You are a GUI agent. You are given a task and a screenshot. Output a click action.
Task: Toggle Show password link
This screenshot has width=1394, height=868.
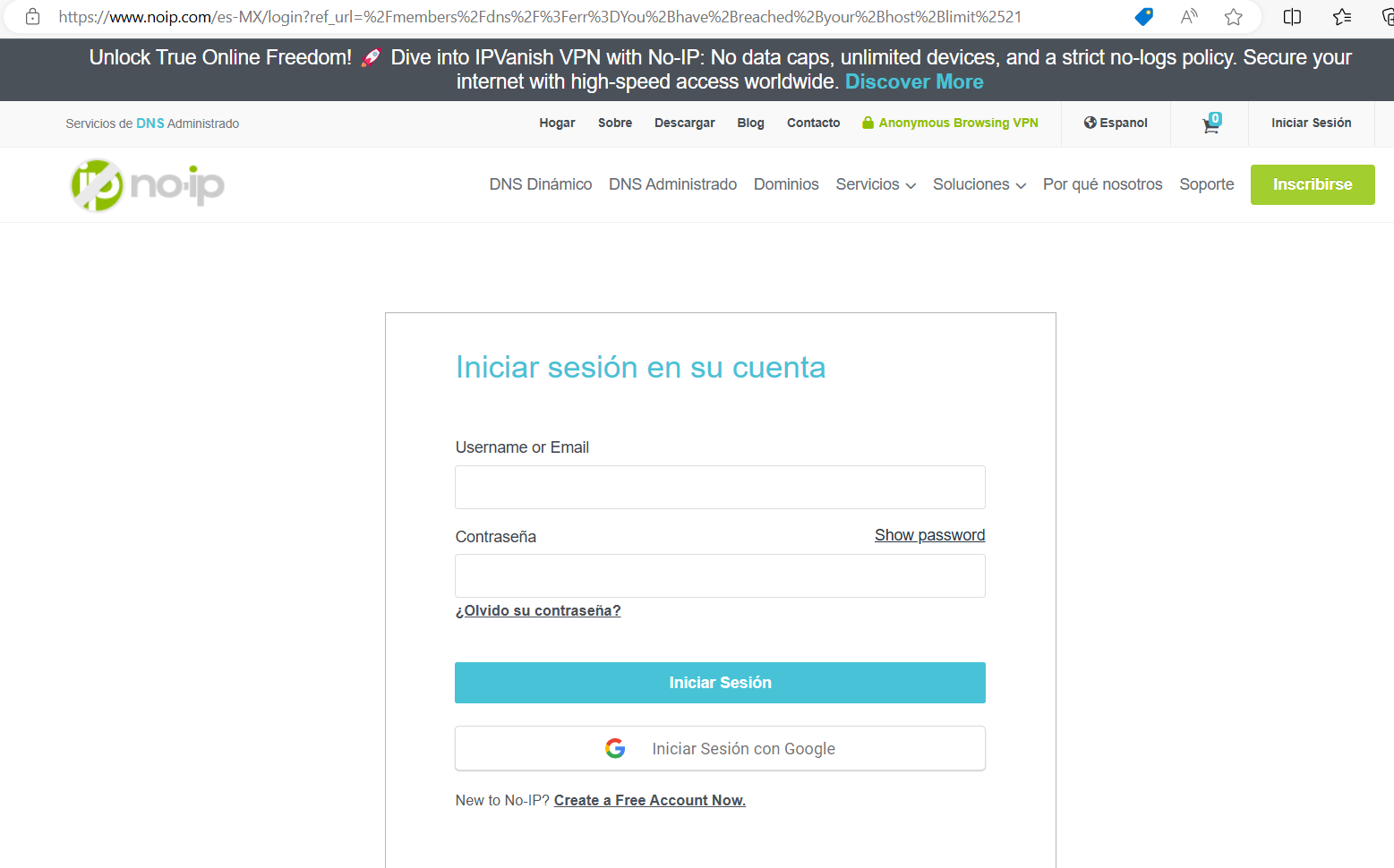[x=929, y=535]
